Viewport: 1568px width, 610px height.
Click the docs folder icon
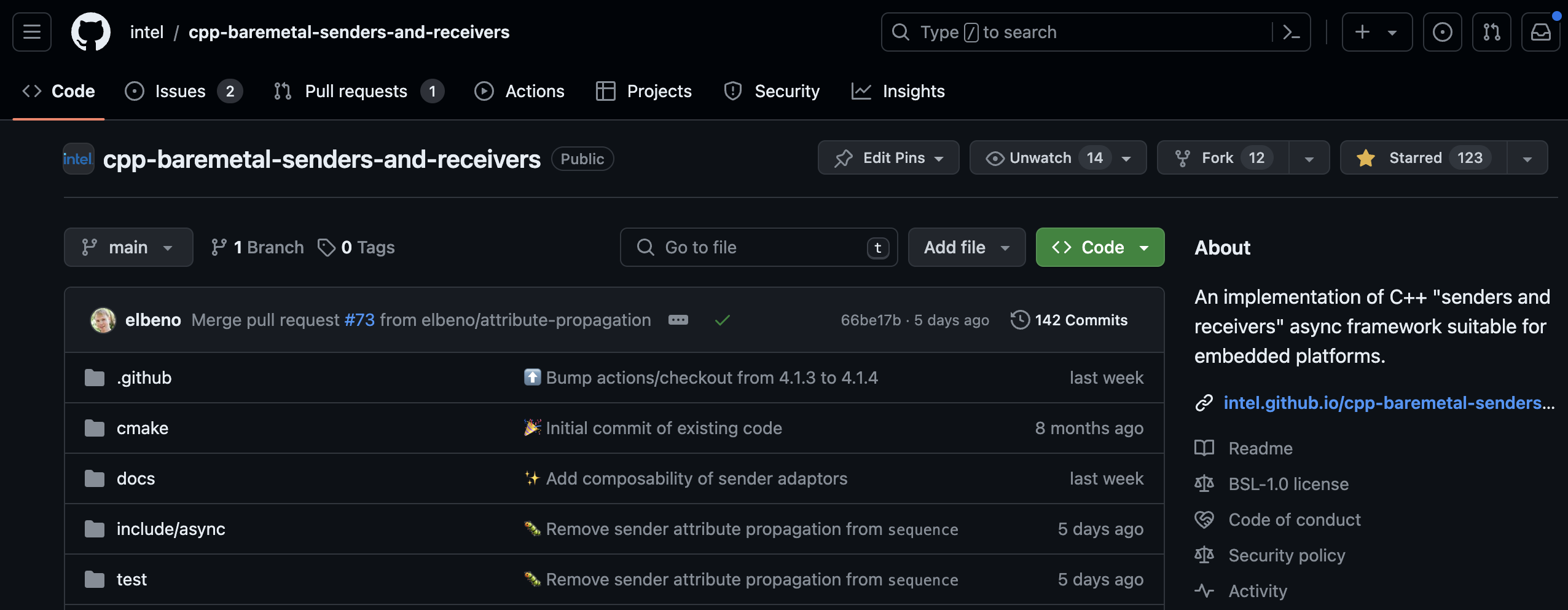tap(95, 478)
